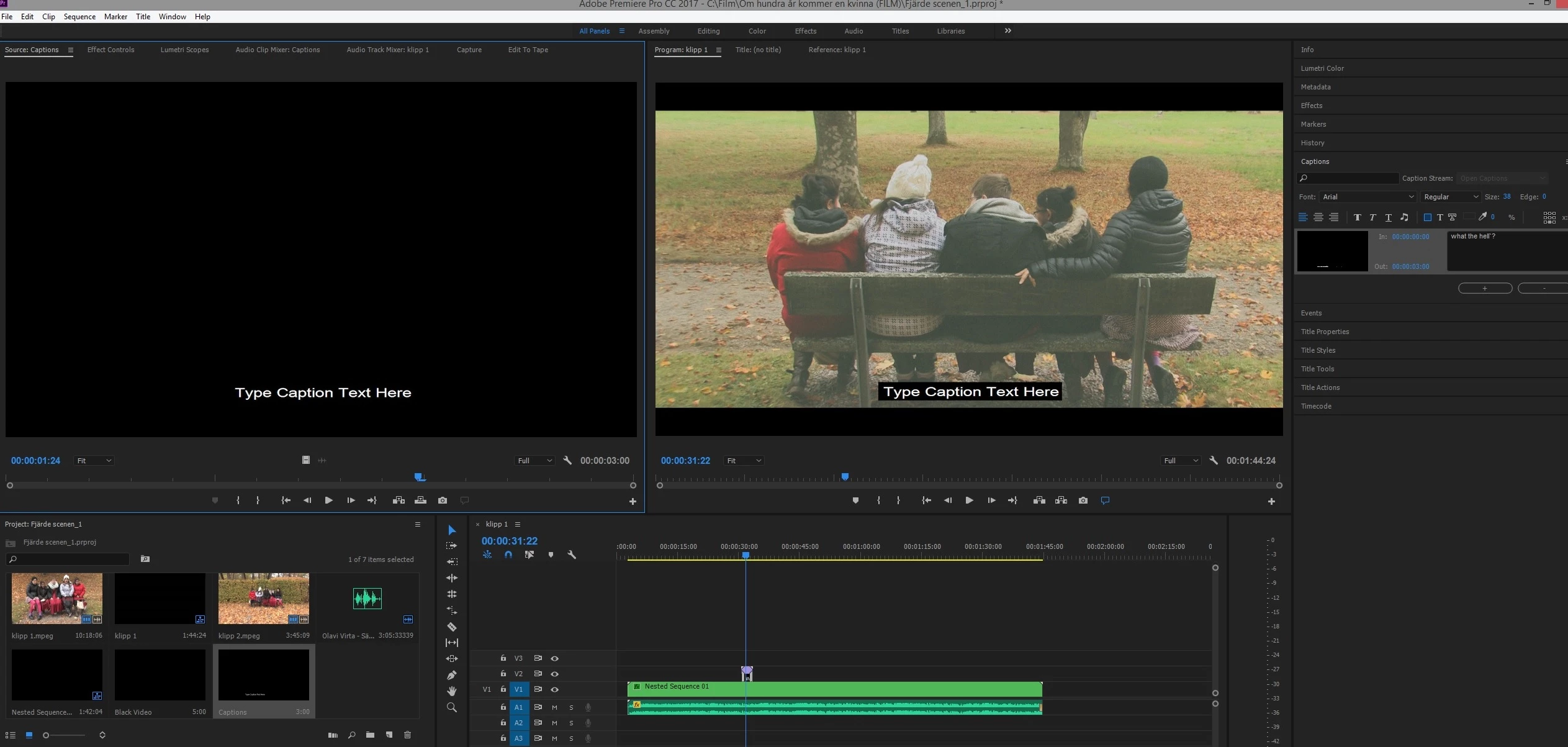The image size is (1568, 747).
Task: Click Export Frame camera in Program monitor
Action: (1083, 500)
